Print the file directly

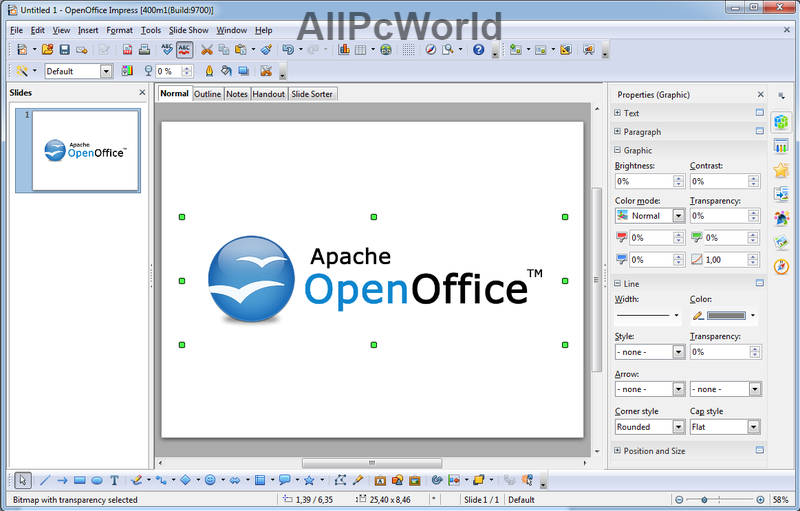144,49
